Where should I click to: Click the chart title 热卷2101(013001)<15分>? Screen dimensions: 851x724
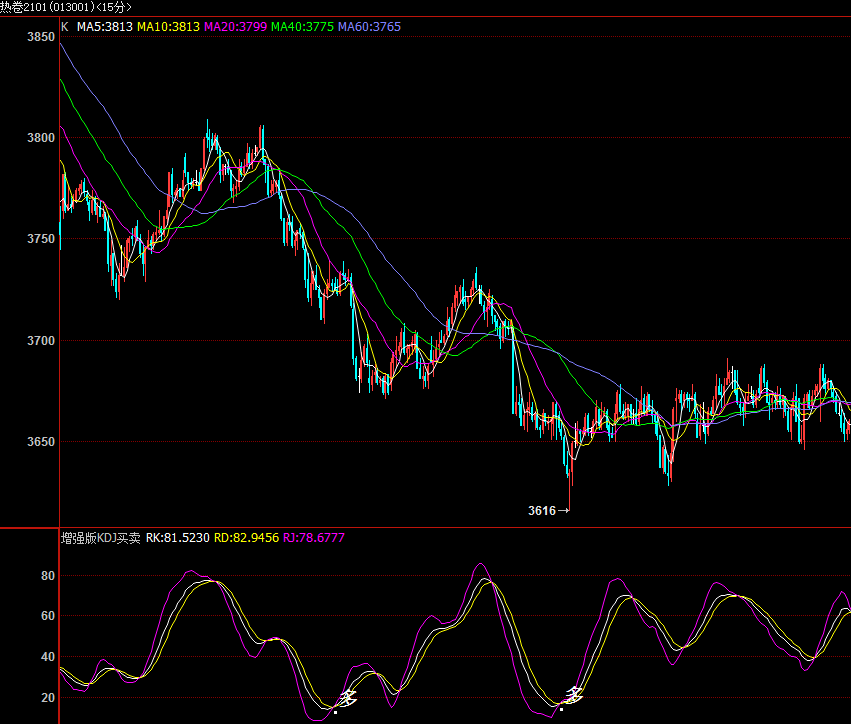[66, 7]
